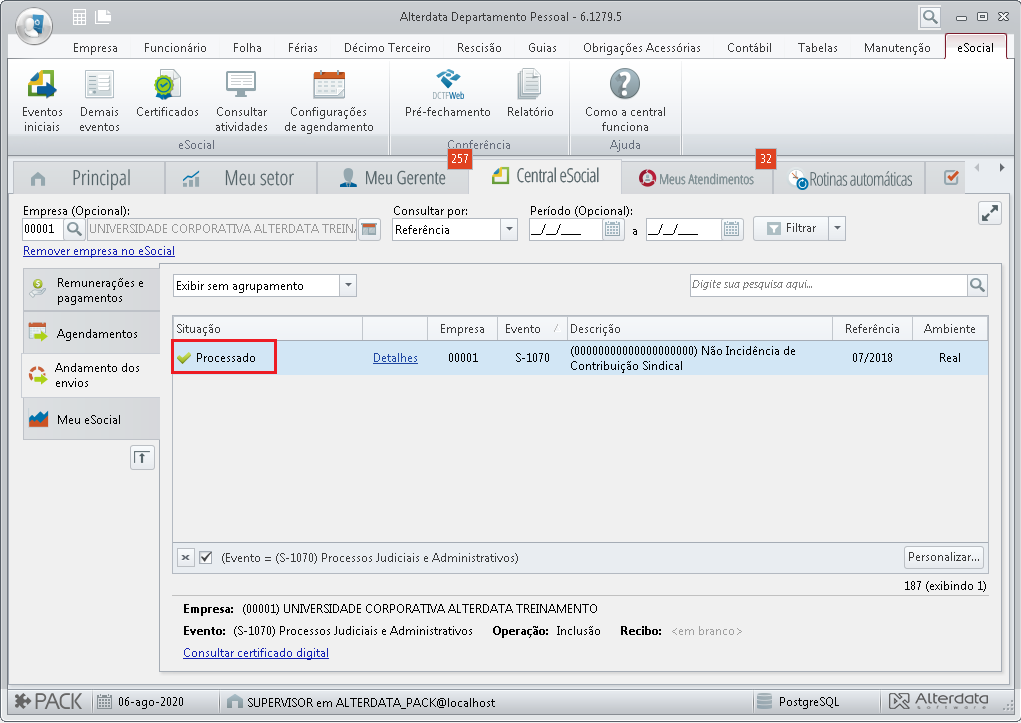Open Como a central funciona help
Image resolution: width=1021 pixels, height=723 pixels.
pos(625,101)
